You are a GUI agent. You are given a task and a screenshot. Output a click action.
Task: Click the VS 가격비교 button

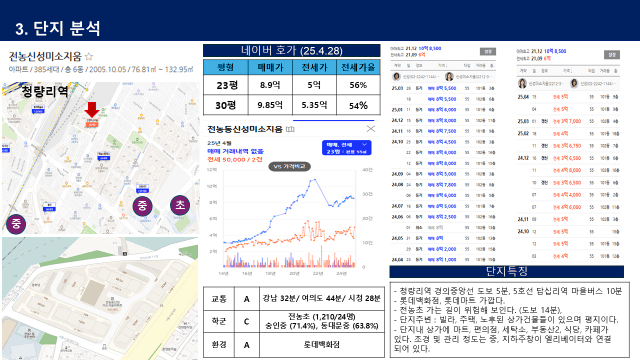coord(289,167)
